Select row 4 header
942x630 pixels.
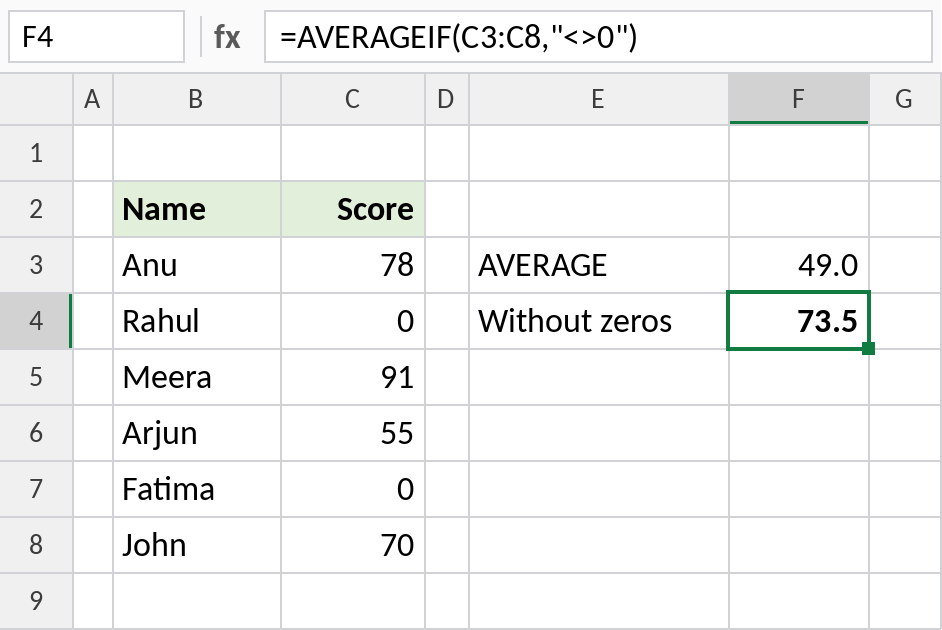(x=36, y=321)
